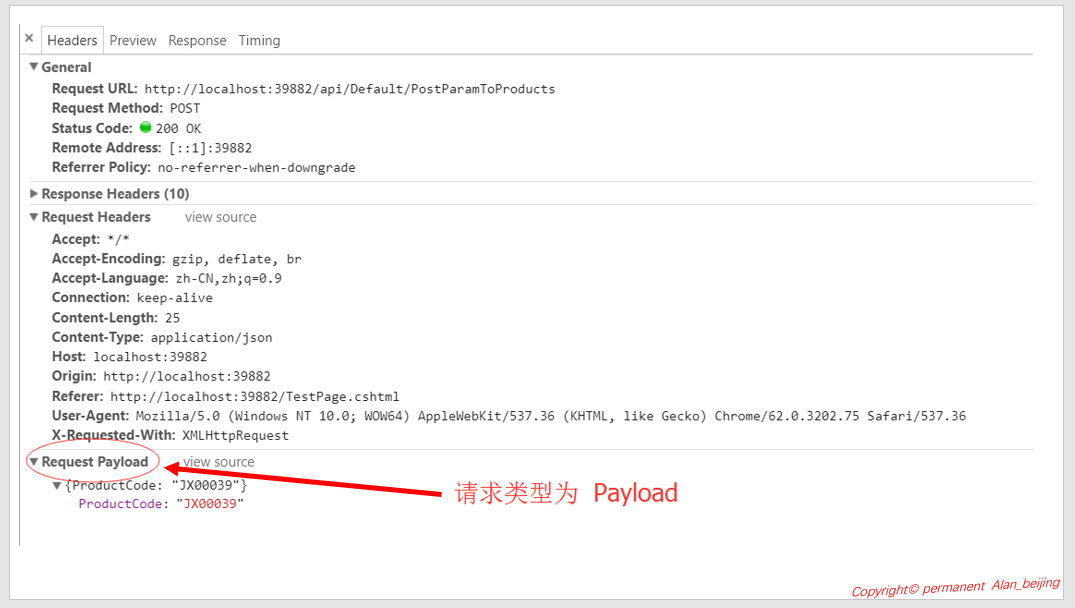Click the Accept */* header row
Image resolution: width=1075 pixels, height=608 pixels.
pos(90,239)
